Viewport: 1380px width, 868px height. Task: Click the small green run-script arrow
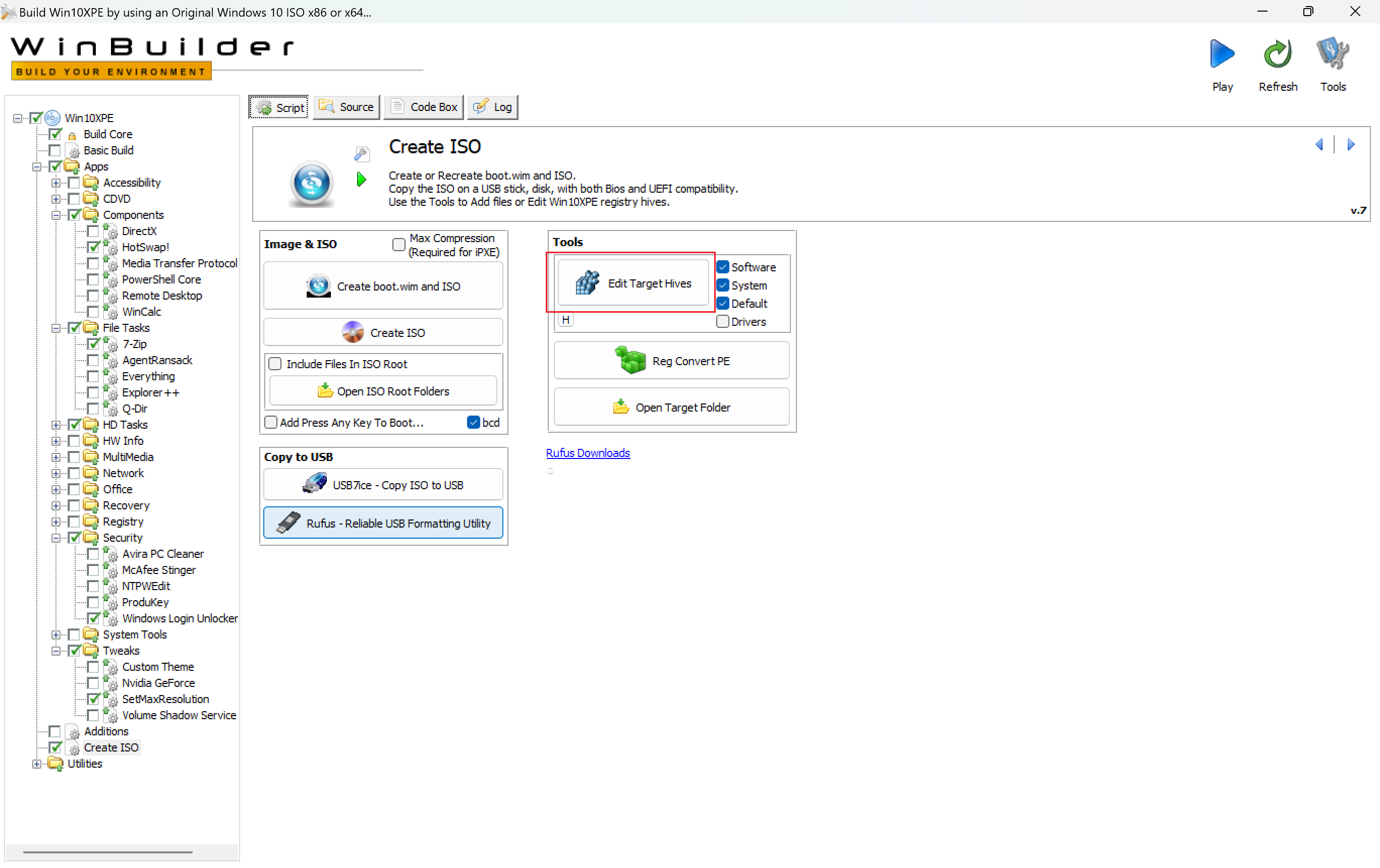click(361, 180)
